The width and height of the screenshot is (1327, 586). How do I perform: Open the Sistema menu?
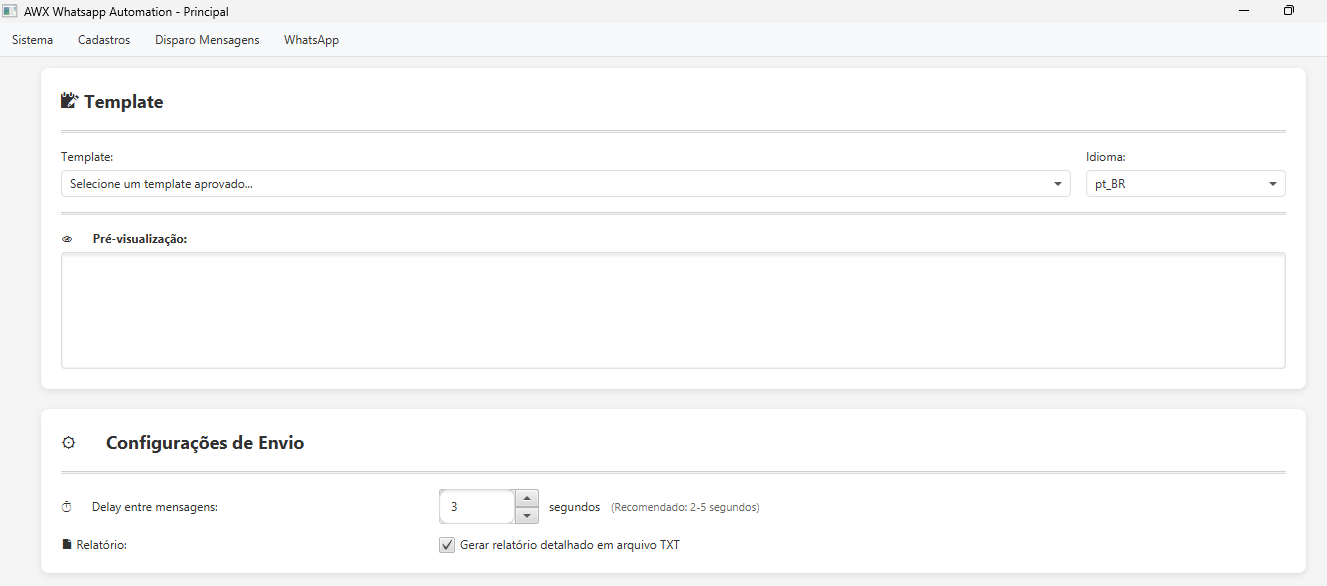(32, 40)
